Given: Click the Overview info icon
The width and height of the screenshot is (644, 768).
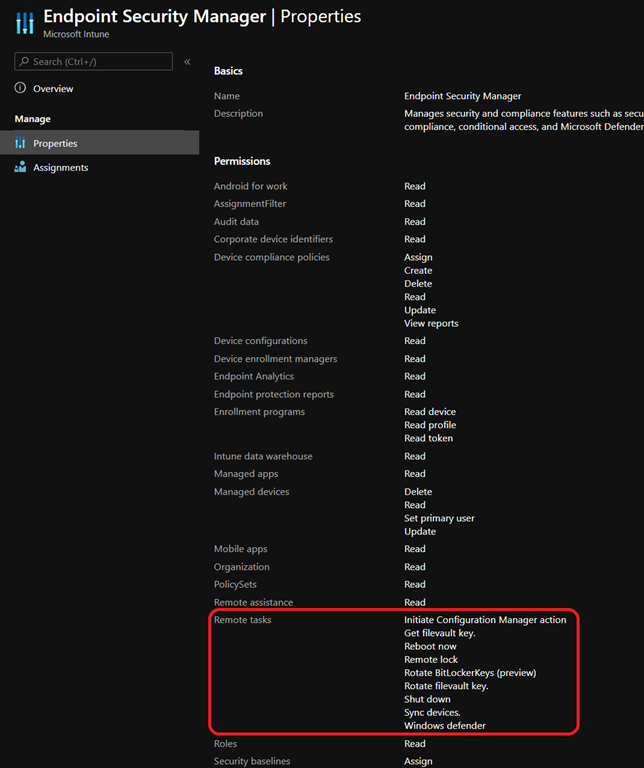Looking at the screenshot, I should (20, 89).
